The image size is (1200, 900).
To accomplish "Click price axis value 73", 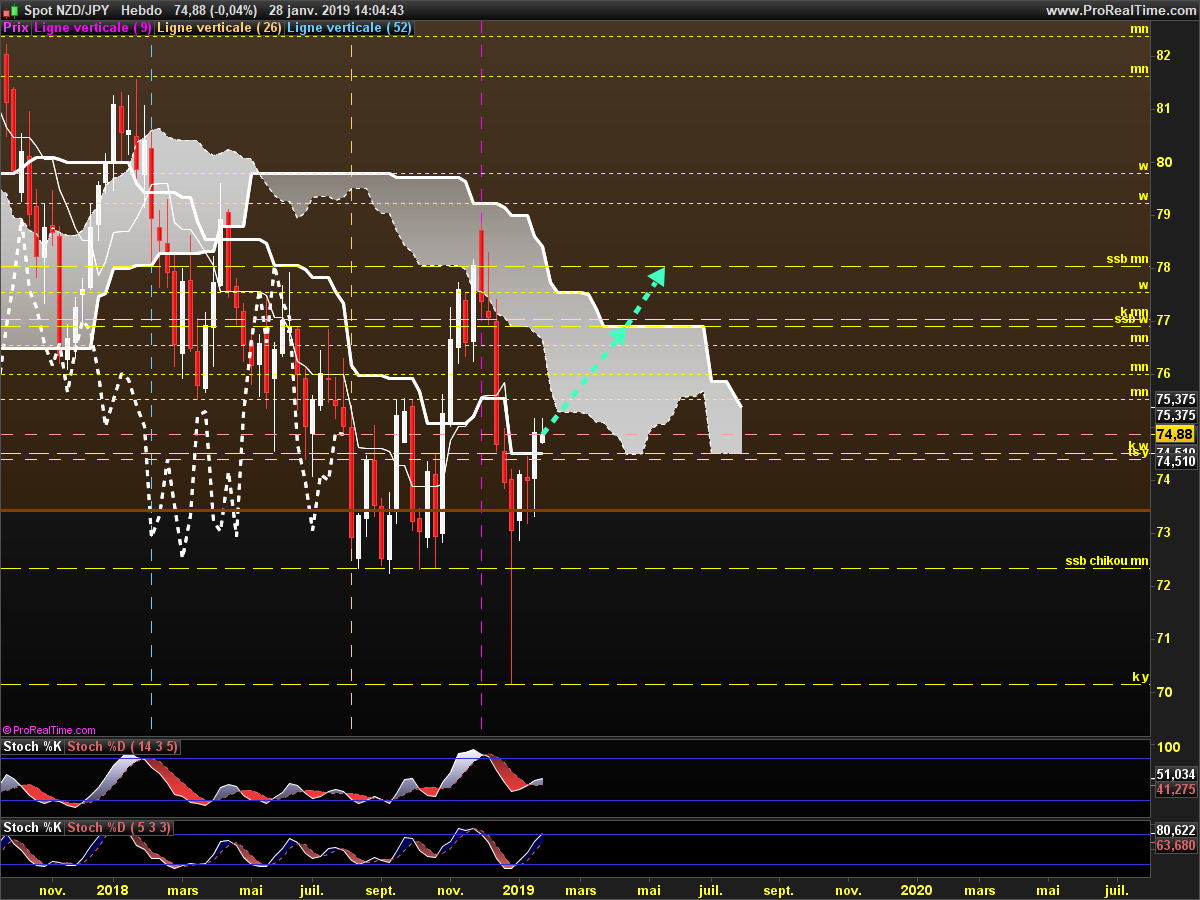I will (1164, 532).
